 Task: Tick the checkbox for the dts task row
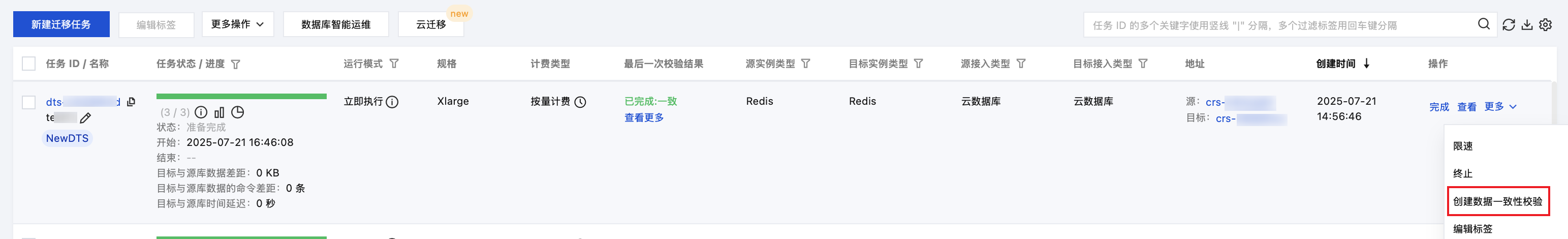pyautogui.click(x=28, y=102)
